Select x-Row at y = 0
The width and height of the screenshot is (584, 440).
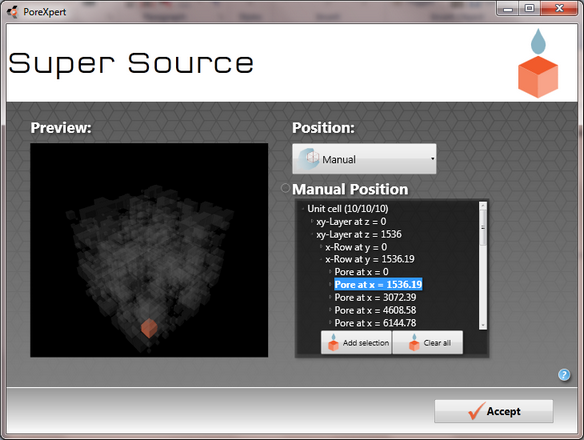pyautogui.click(x=356, y=247)
